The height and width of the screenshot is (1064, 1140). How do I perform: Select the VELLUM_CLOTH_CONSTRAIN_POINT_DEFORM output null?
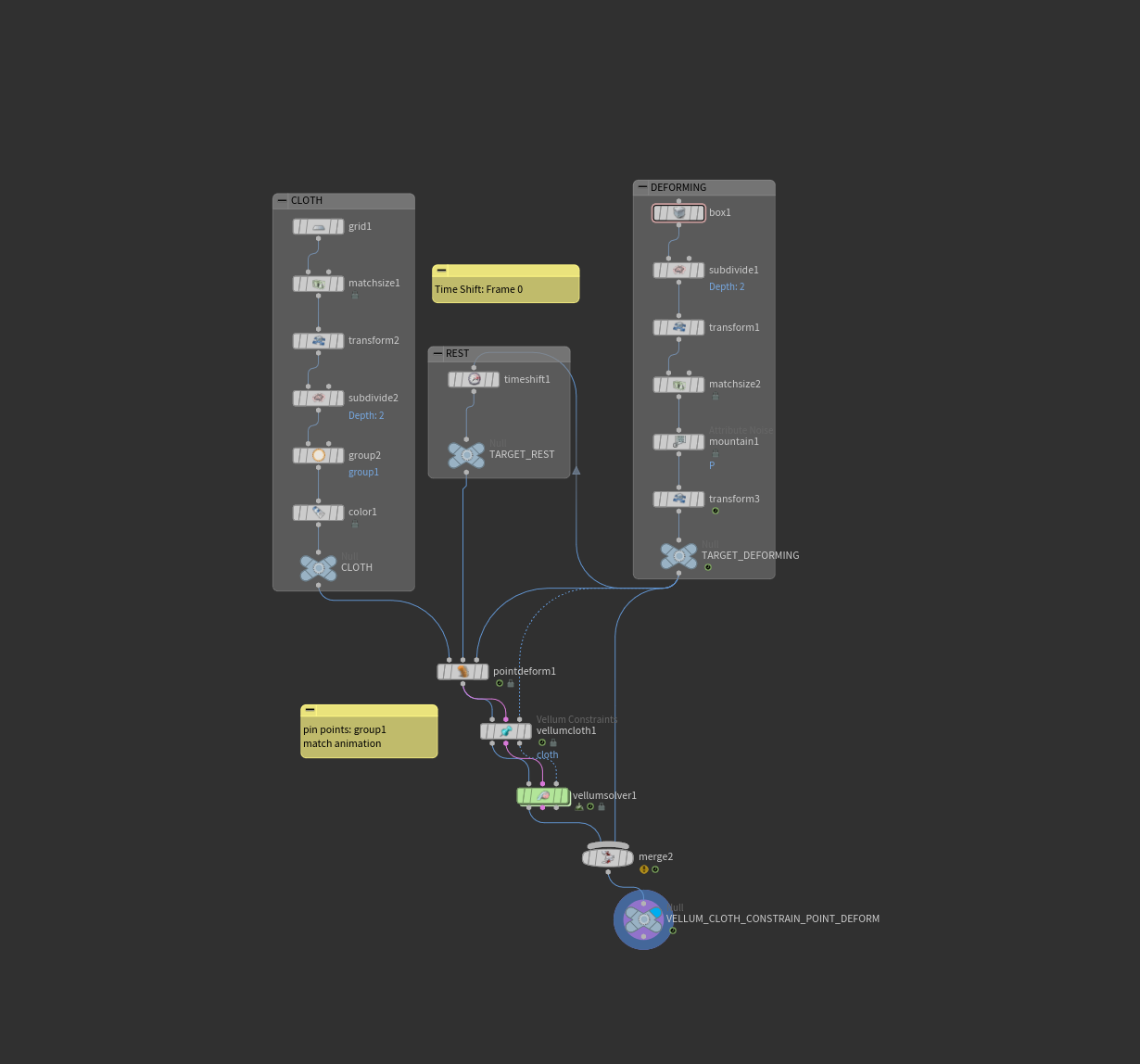pyautogui.click(x=643, y=919)
